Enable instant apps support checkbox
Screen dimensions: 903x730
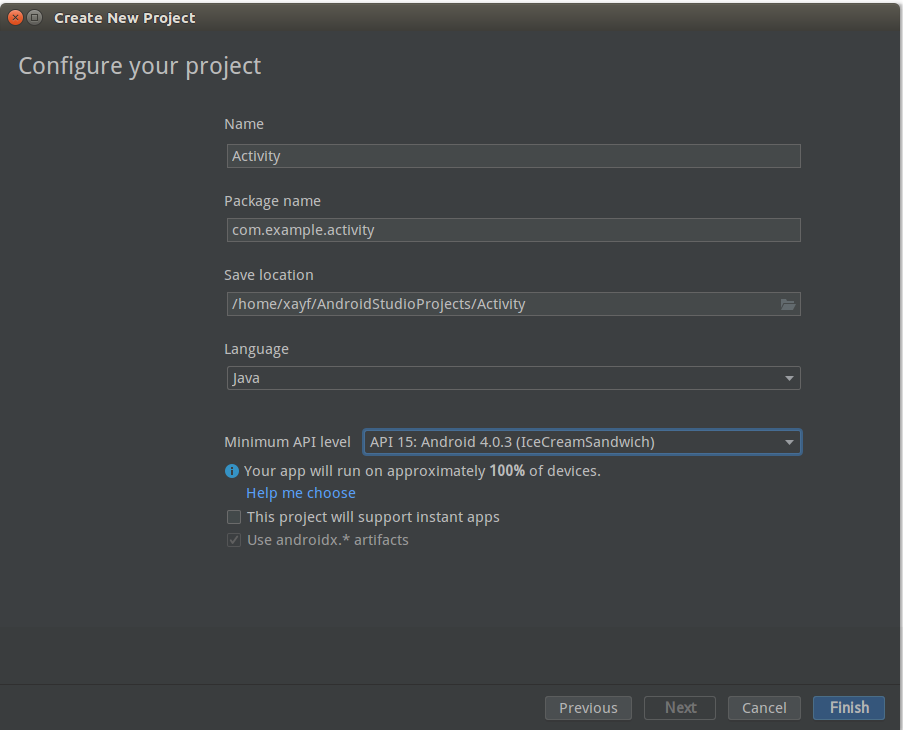pos(234,517)
